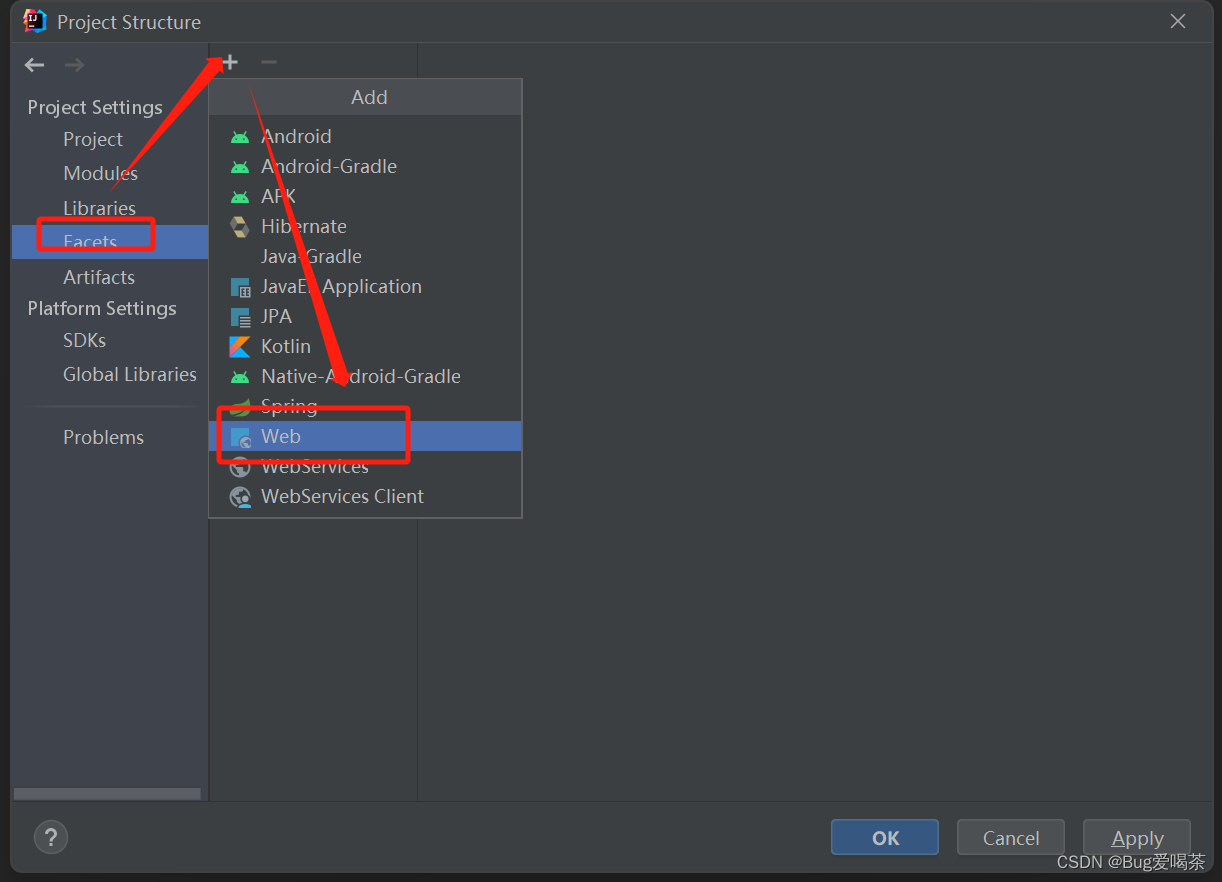Click the WebServices Client icon

(240, 497)
